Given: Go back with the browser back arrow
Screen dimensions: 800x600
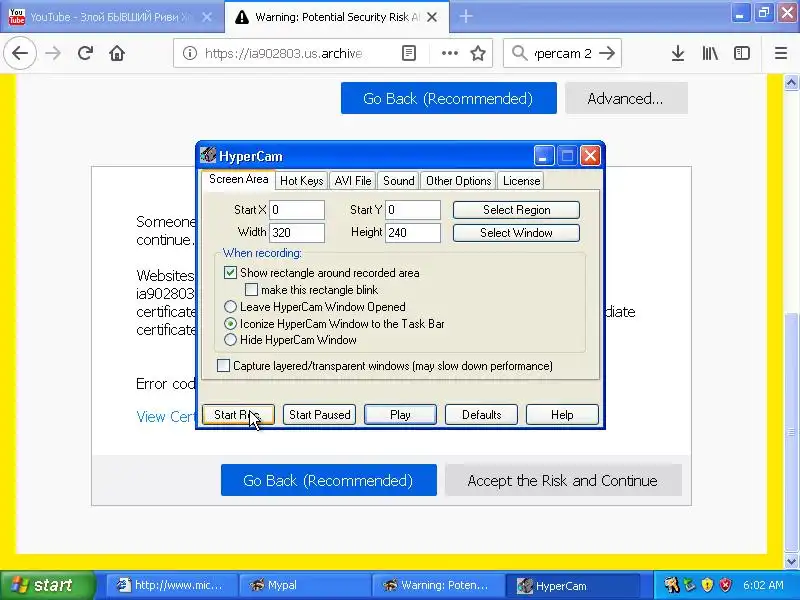Looking at the screenshot, I should [x=20, y=53].
